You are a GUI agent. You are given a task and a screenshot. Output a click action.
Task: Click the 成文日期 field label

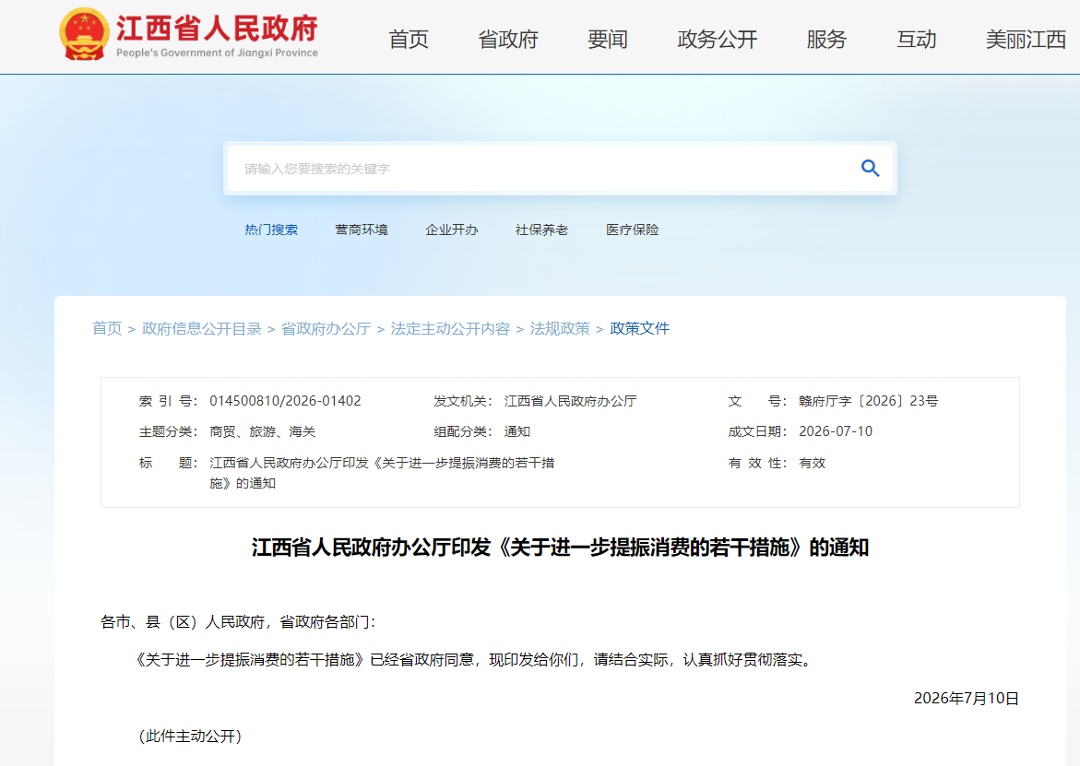pos(758,431)
